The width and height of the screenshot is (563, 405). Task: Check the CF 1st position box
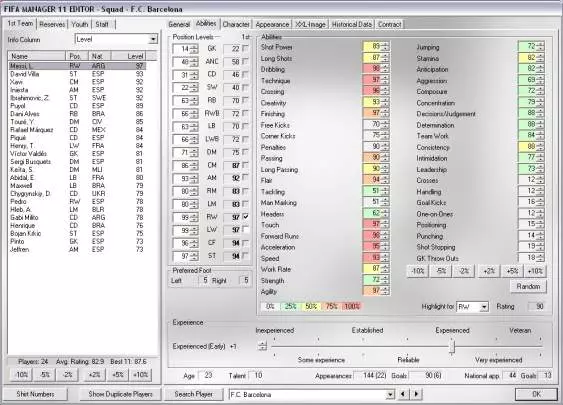point(246,243)
